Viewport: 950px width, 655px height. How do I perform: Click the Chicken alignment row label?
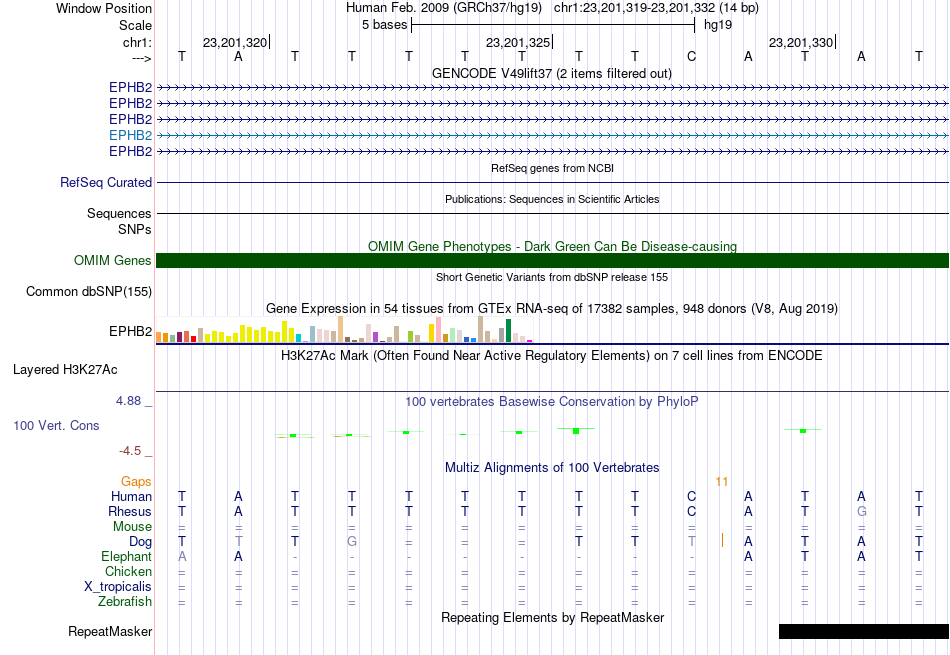128,571
